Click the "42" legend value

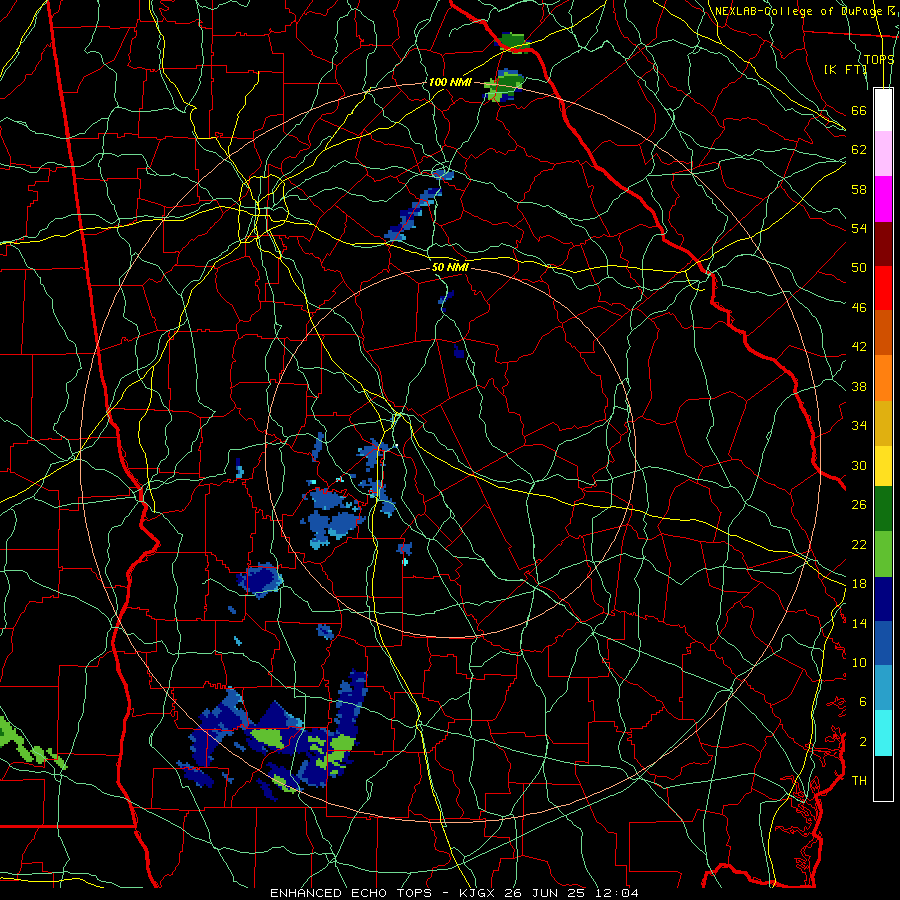pos(859,347)
